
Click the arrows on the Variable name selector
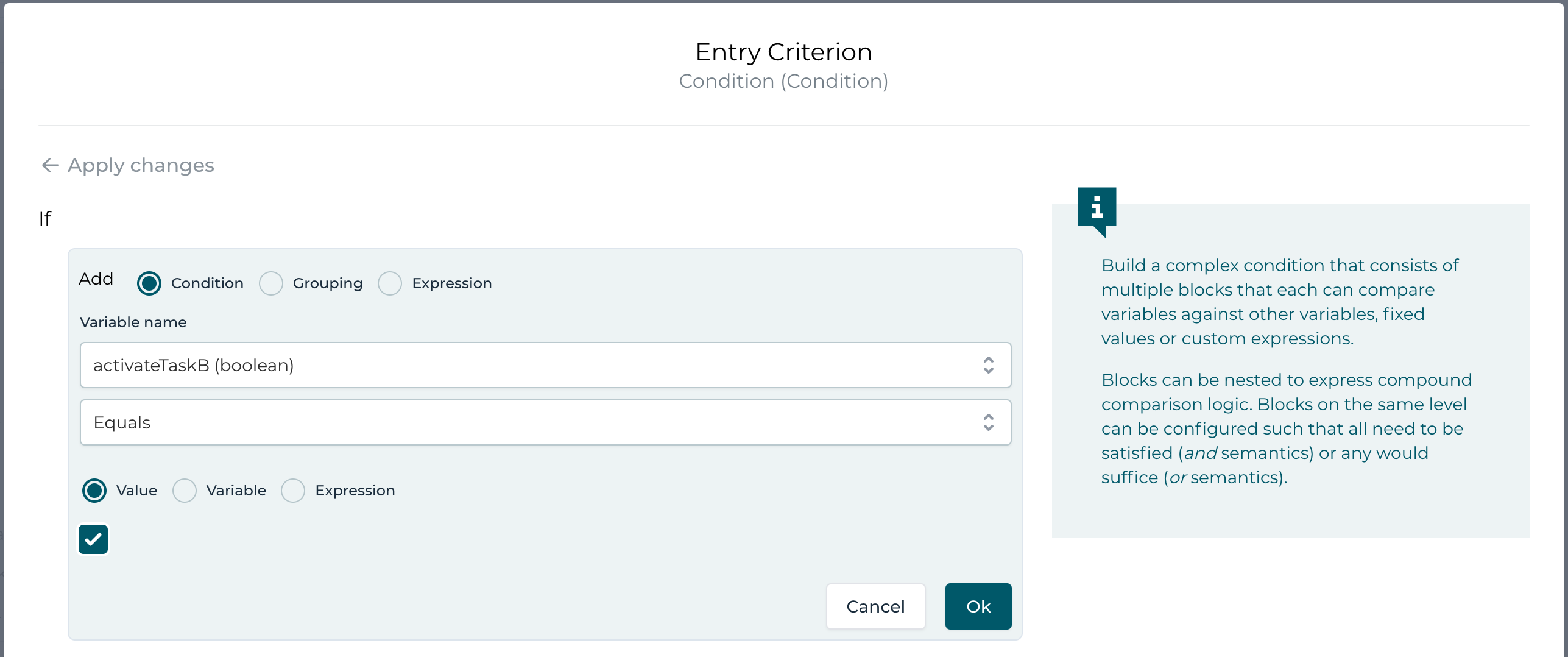coord(988,365)
